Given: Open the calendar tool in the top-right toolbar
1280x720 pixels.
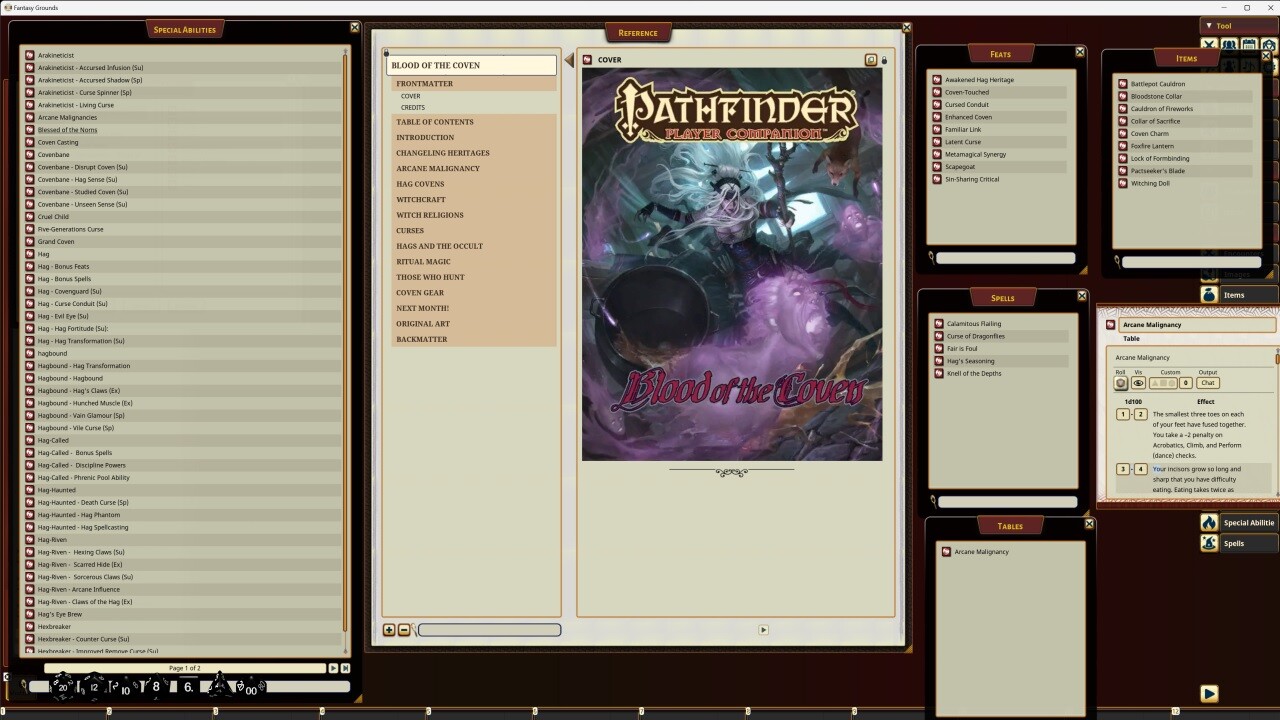Looking at the screenshot, I should 1249,45.
